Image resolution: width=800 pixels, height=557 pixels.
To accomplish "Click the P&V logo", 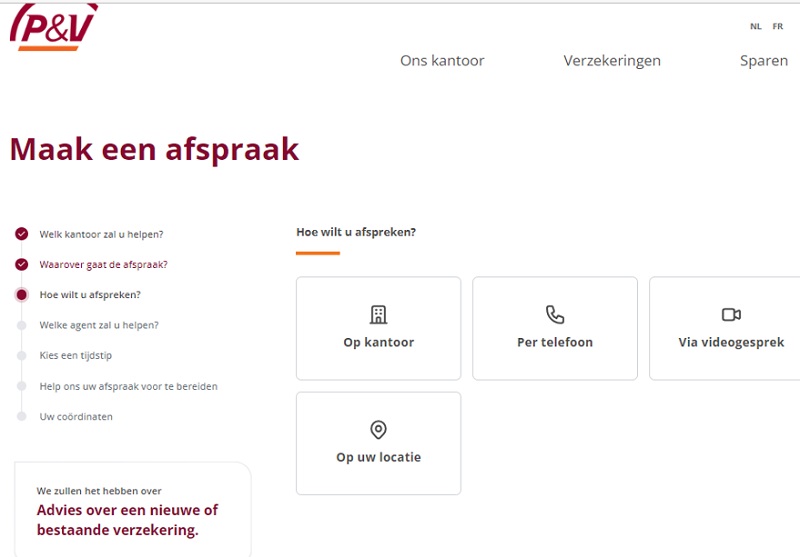I will pyautogui.click(x=54, y=28).
